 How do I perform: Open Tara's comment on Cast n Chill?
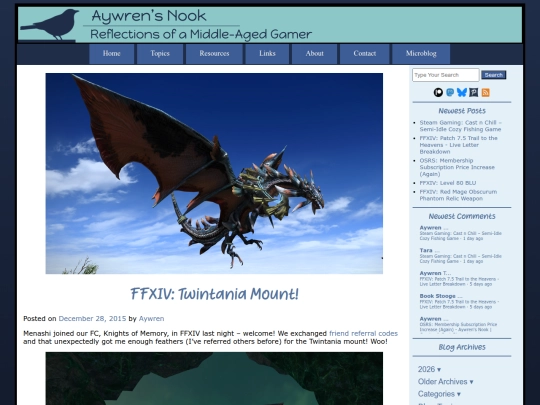pyautogui.click(x=460, y=256)
